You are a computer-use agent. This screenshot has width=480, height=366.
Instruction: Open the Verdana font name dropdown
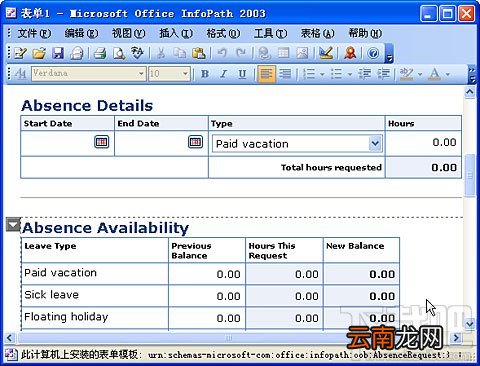click(x=141, y=74)
